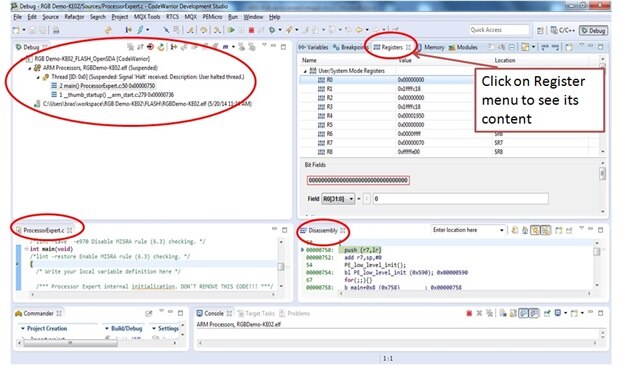
Task: Collapse the Build/Debug section in Commander
Action: coord(107,329)
